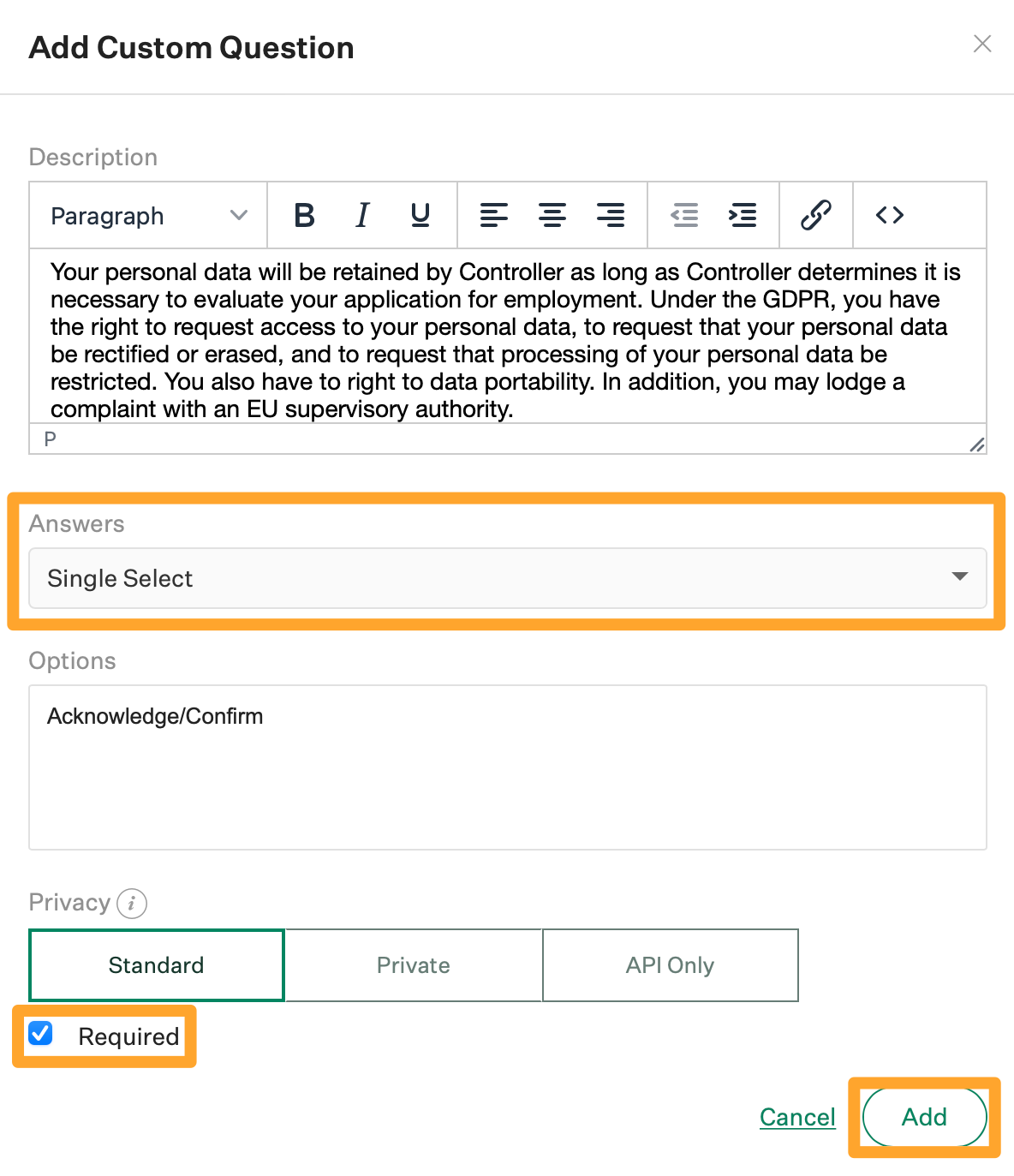Uncheck the Required checkbox
Screen dimensions: 1014x1176
click(x=40, y=1034)
